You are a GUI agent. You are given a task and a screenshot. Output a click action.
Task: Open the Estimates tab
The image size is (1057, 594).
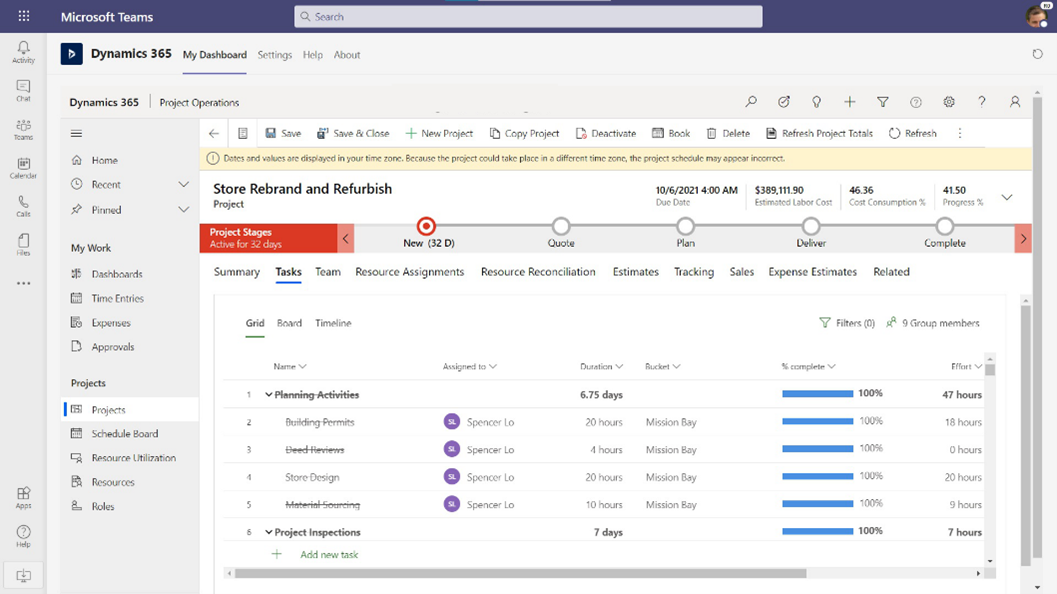(x=636, y=272)
